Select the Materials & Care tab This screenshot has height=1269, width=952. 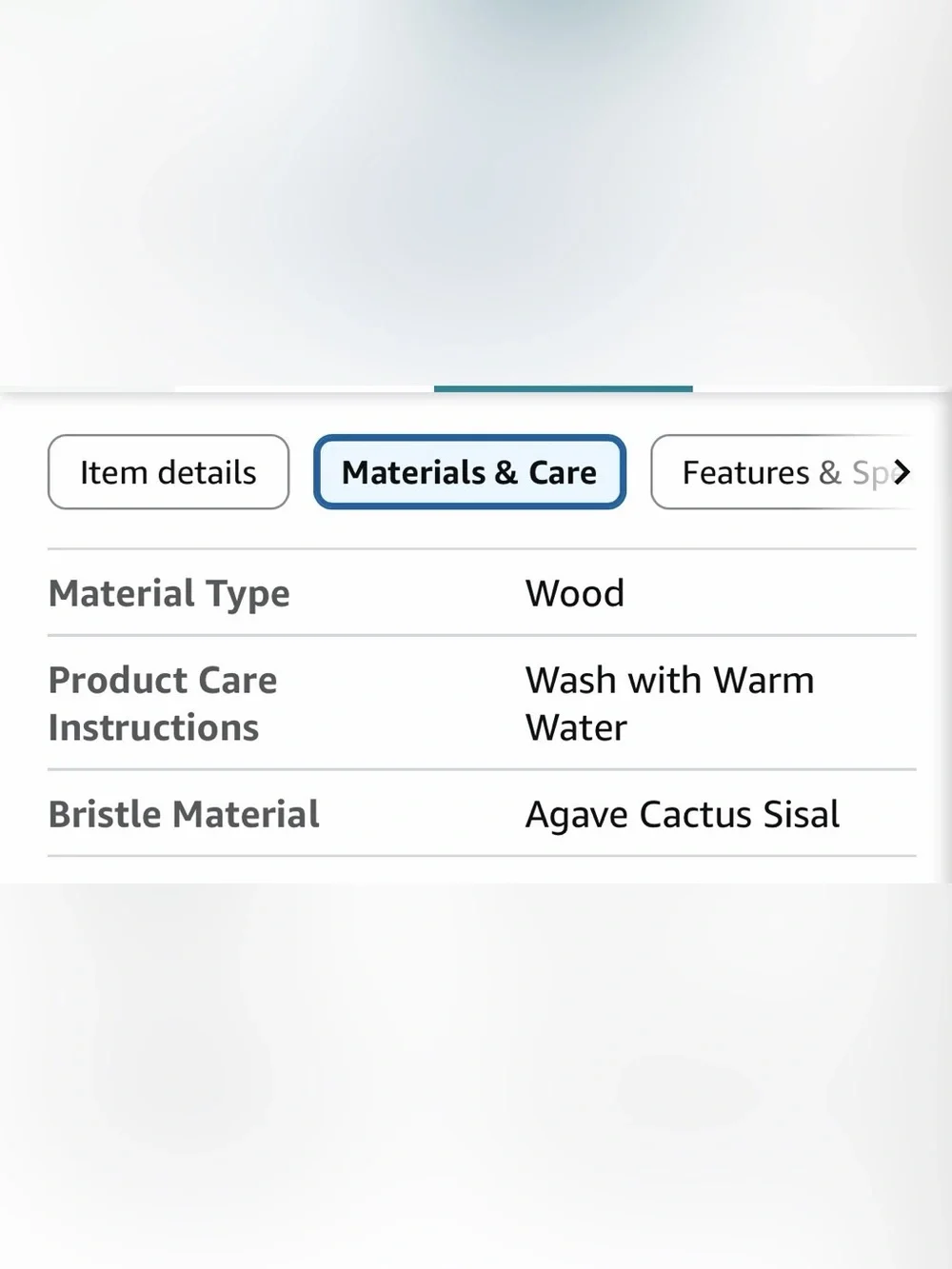point(469,472)
